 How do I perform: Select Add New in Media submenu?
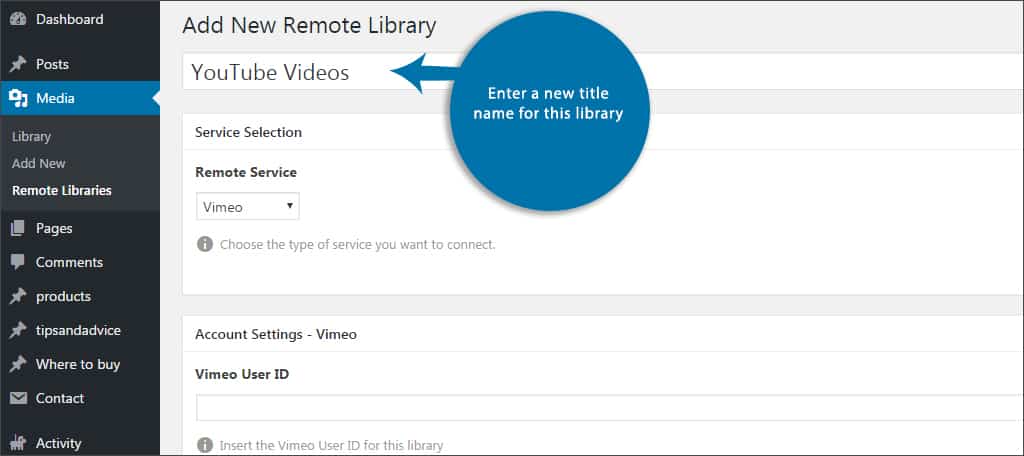click(x=39, y=163)
